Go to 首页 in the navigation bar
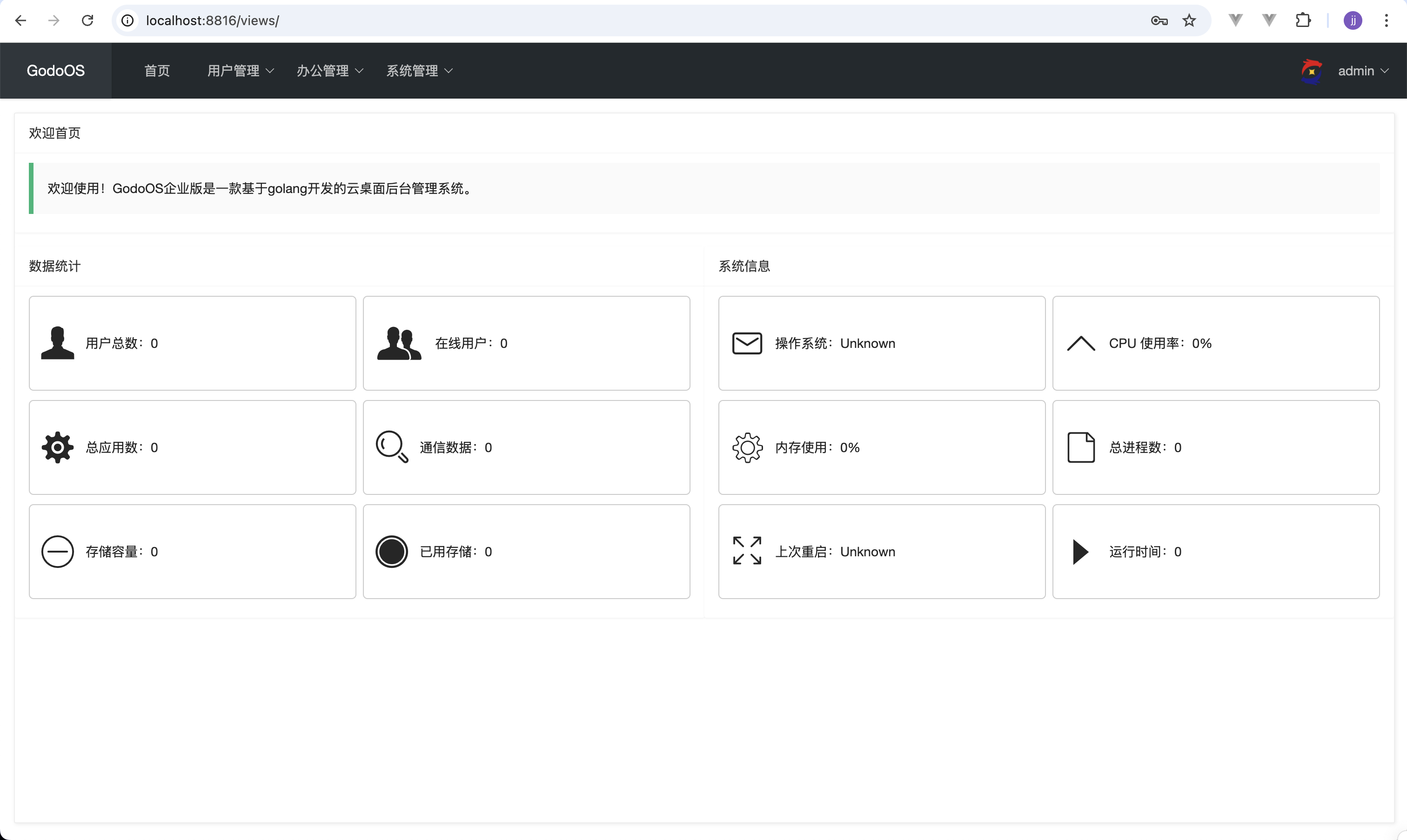Viewport: 1407px width, 840px height. pyautogui.click(x=157, y=71)
